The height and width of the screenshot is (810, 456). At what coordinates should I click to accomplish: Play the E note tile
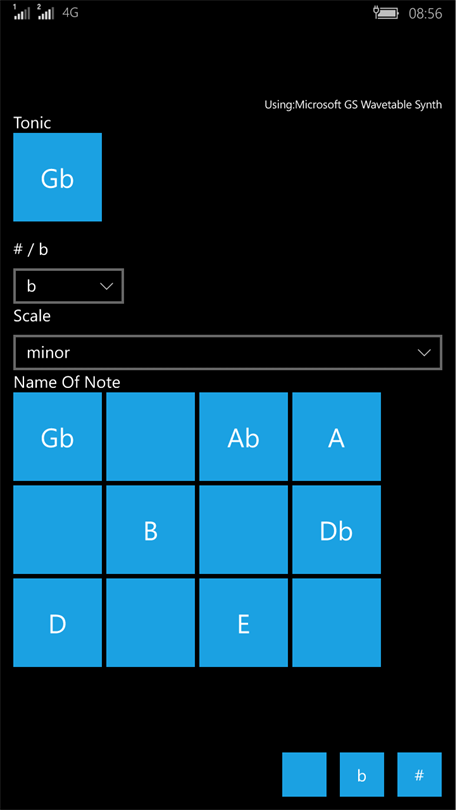244,622
